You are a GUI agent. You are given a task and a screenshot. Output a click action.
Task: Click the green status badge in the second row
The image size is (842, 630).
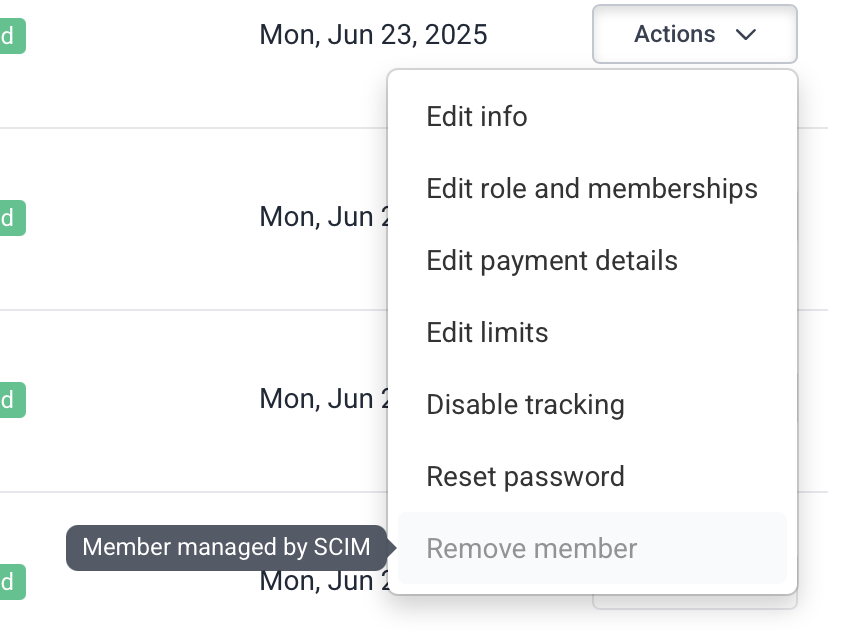pyautogui.click(x=11, y=217)
